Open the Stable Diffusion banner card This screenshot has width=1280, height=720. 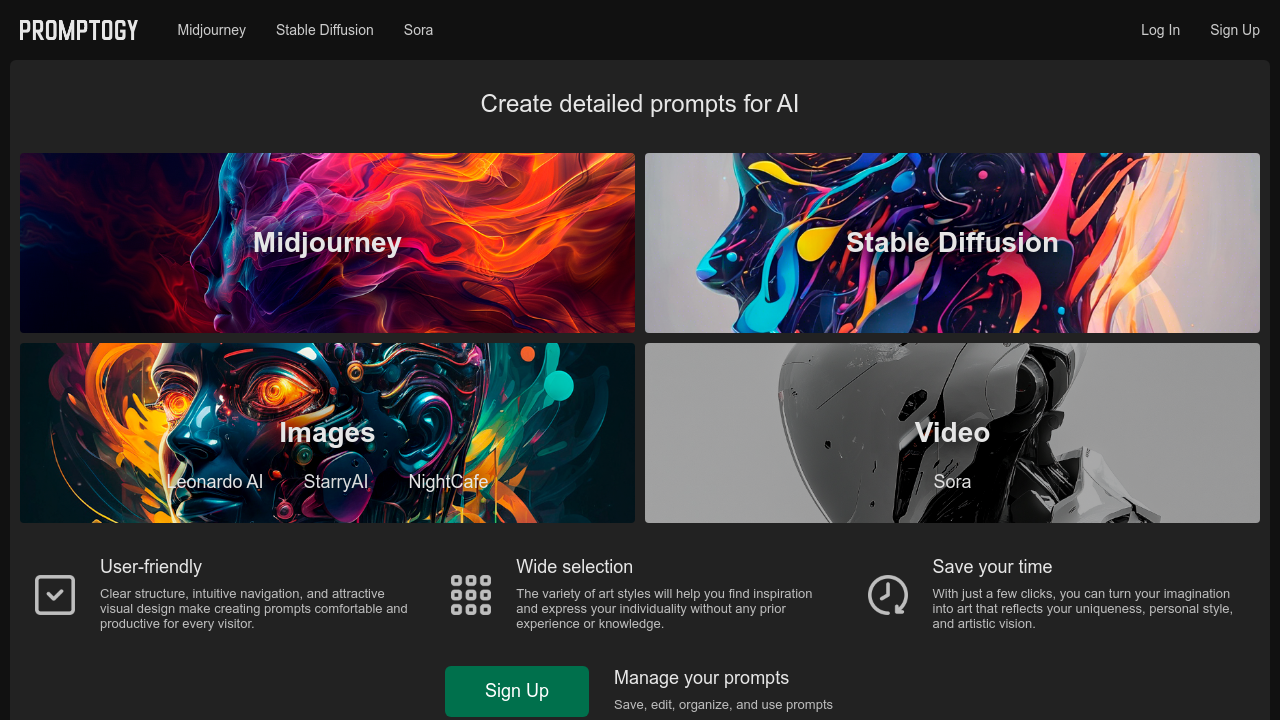[952, 243]
